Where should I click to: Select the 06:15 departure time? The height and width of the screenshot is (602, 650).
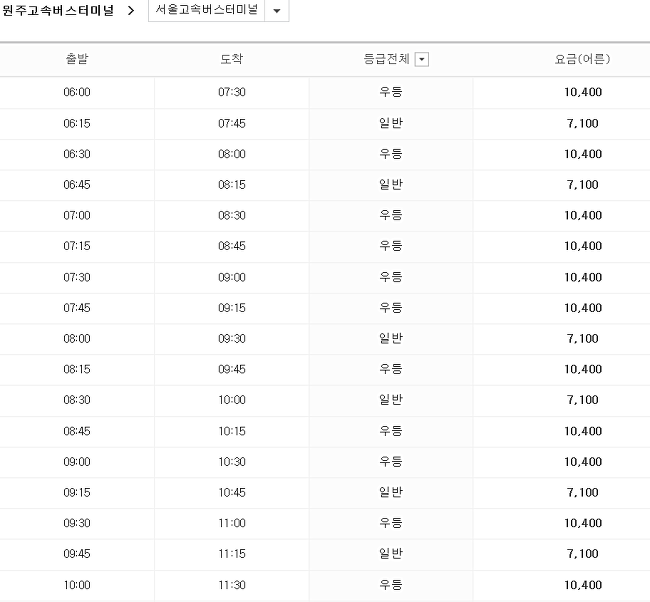[x=77, y=124]
